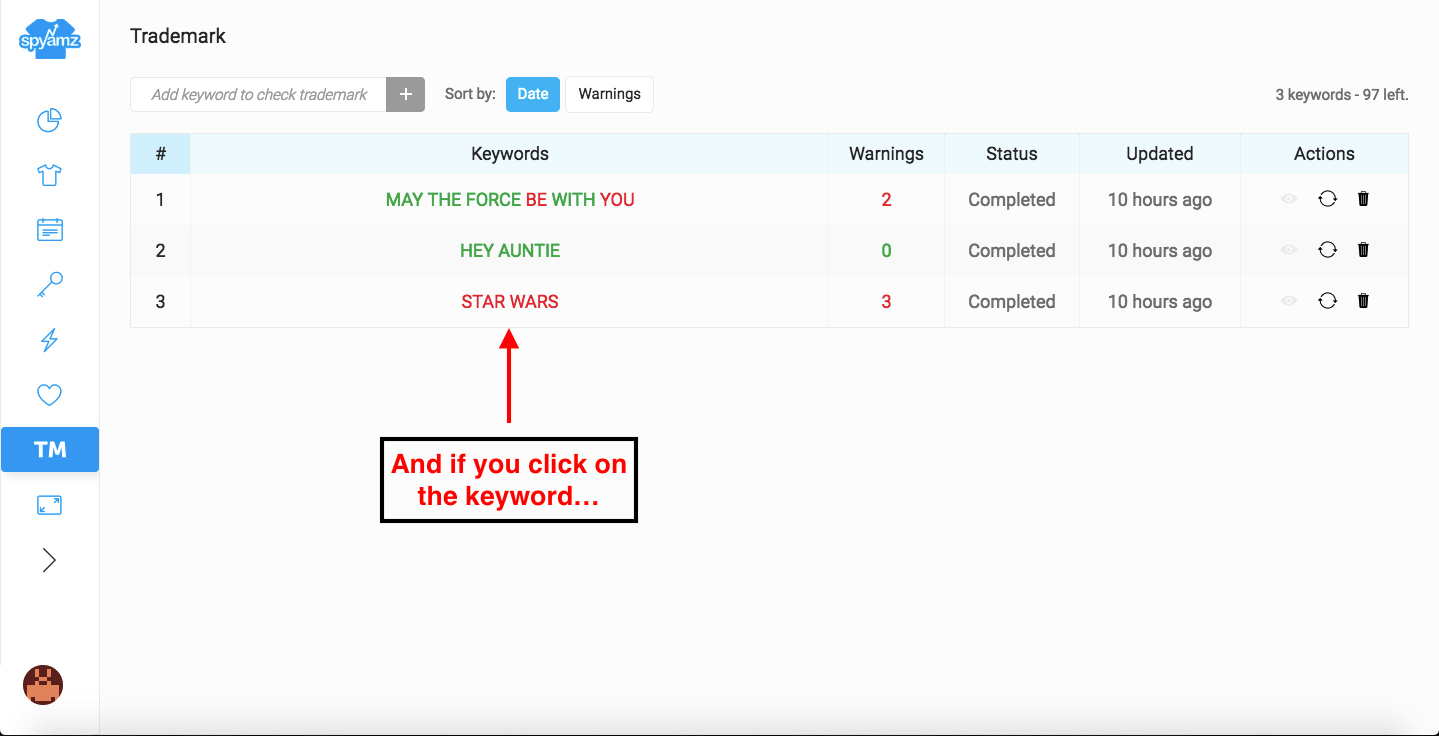Image resolution: width=1439 pixels, height=736 pixels.
Task: Focus the add keyword trademark input field
Action: click(x=258, y=95)
